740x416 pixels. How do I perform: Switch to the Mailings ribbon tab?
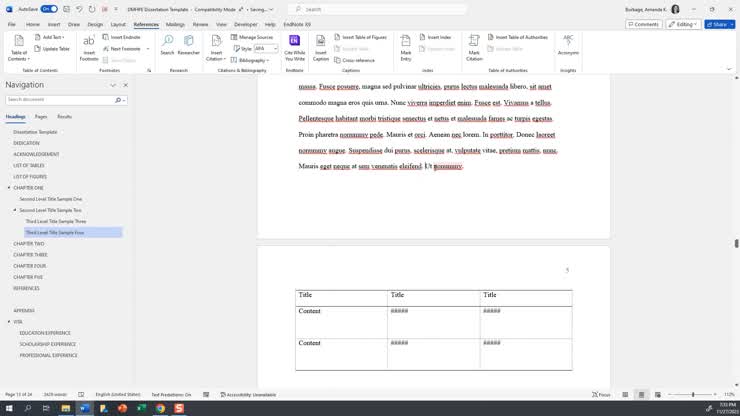(175, 24)
